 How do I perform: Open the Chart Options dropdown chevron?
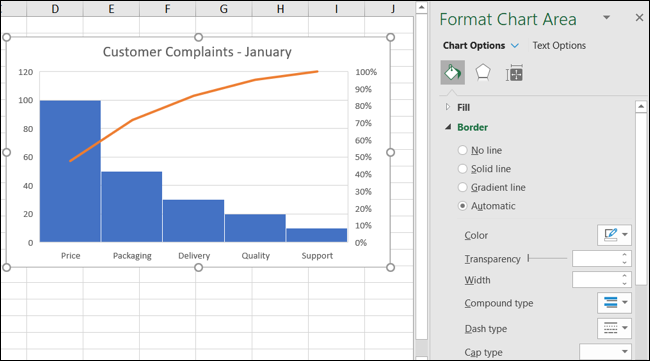coord(514,46)
